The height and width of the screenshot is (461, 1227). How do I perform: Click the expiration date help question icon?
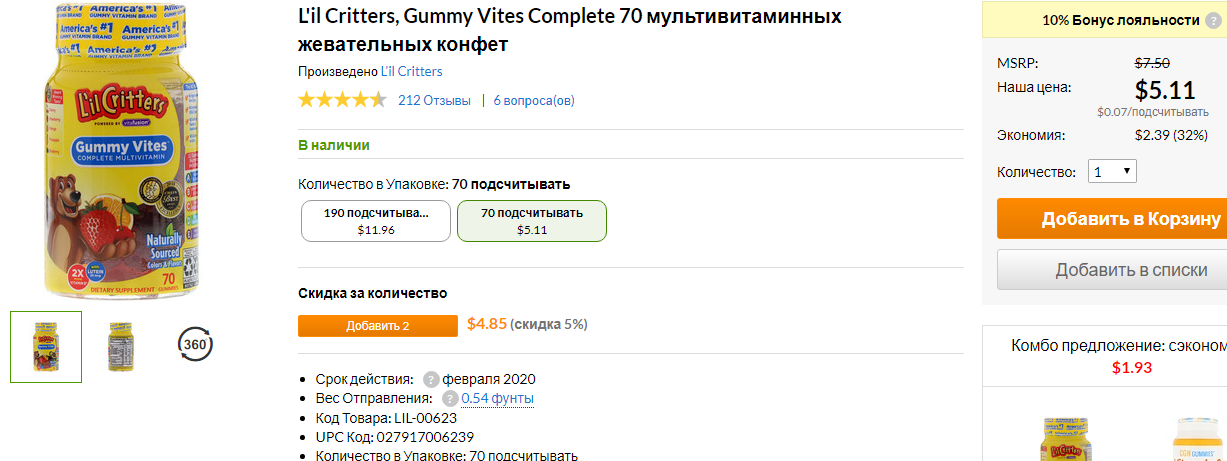tap(431, 379)
